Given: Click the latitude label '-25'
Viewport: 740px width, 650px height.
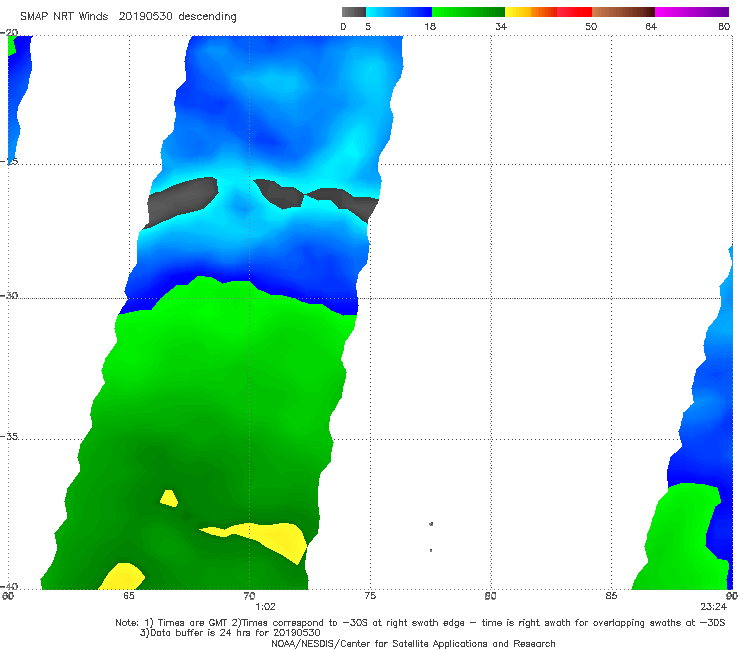Looking at the screenshot, I should [x=10, y=161].
